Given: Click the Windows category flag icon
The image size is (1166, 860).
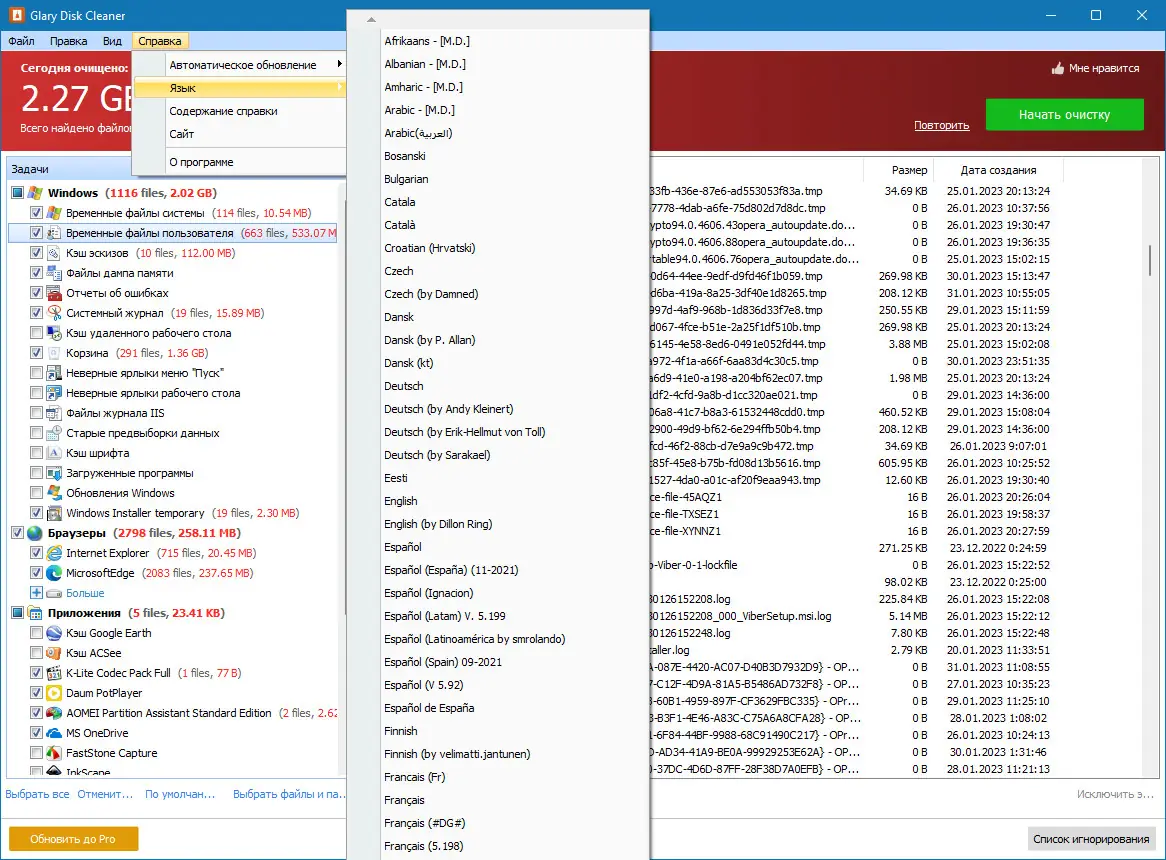Looking at the screenshot, I should [x=35, y=193].
